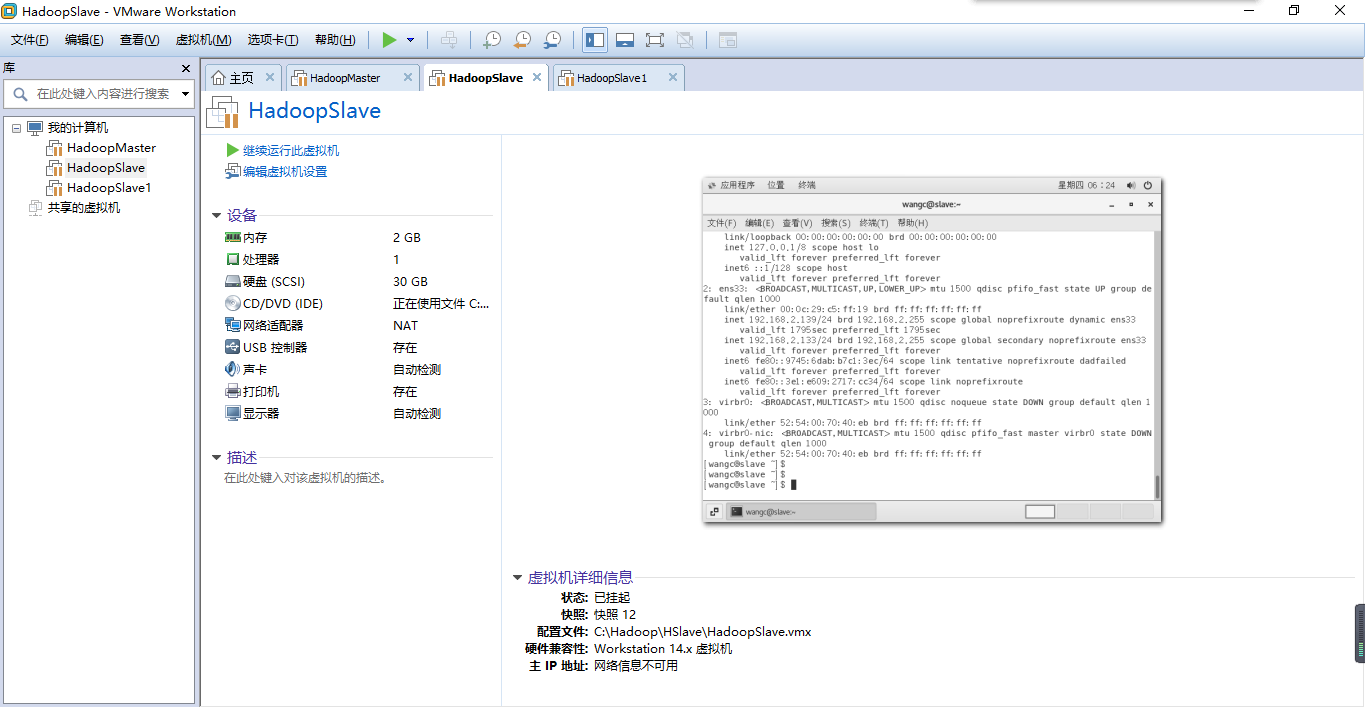Toggle the library sidebar view icon
This screenshot has width=1365, height=707.
point(595,40)
